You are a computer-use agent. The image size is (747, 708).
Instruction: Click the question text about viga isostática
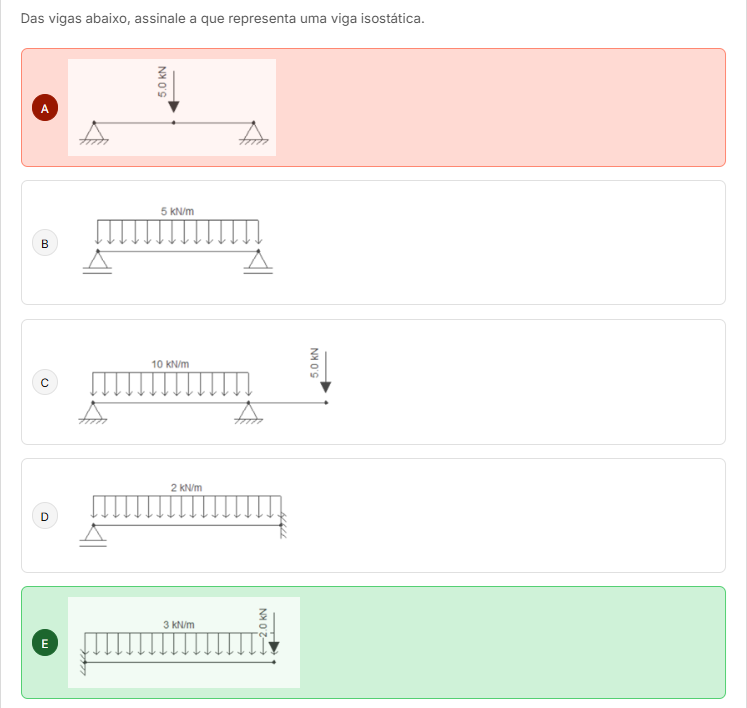tap(222, 19)
